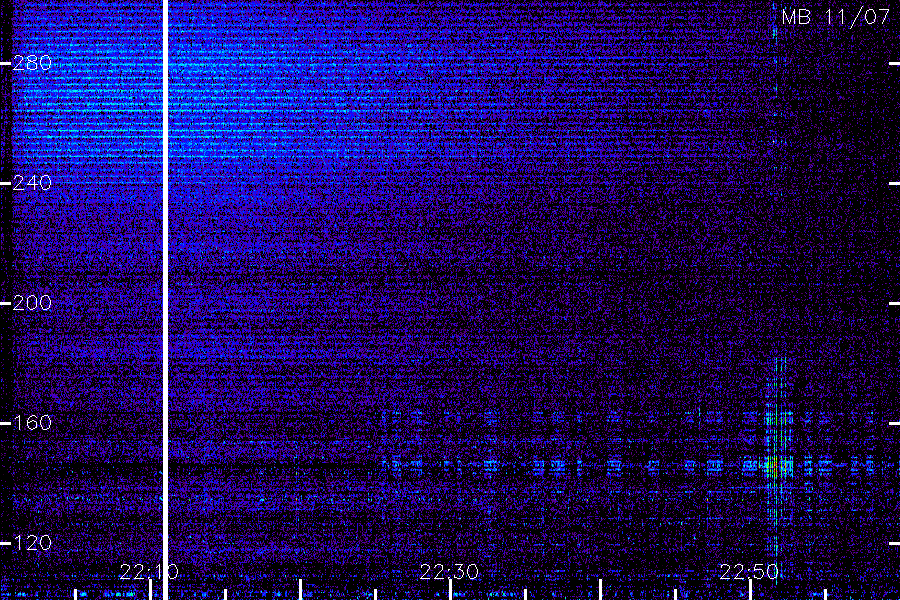
Task: Click the 22:50 time axis label
Action: (749, 572)
